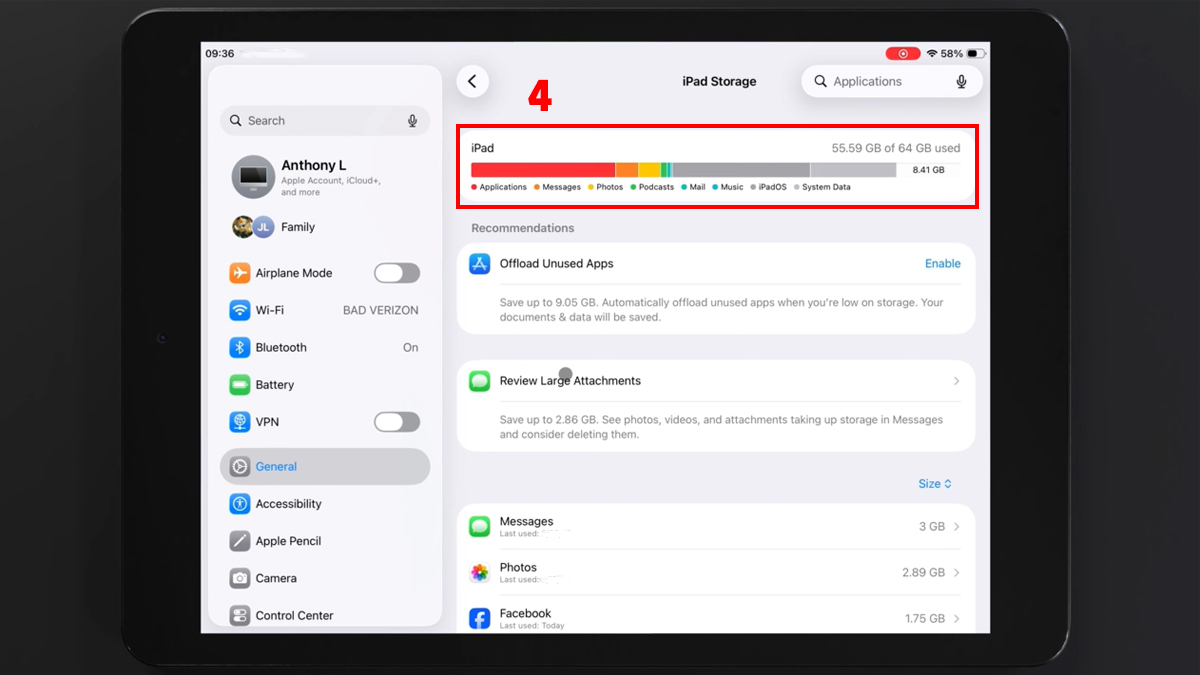Tap App Store icon beside Offload Unused Apps
Image resolution: width=1200 pixels, height=675 pixels.
pos(480,264)
